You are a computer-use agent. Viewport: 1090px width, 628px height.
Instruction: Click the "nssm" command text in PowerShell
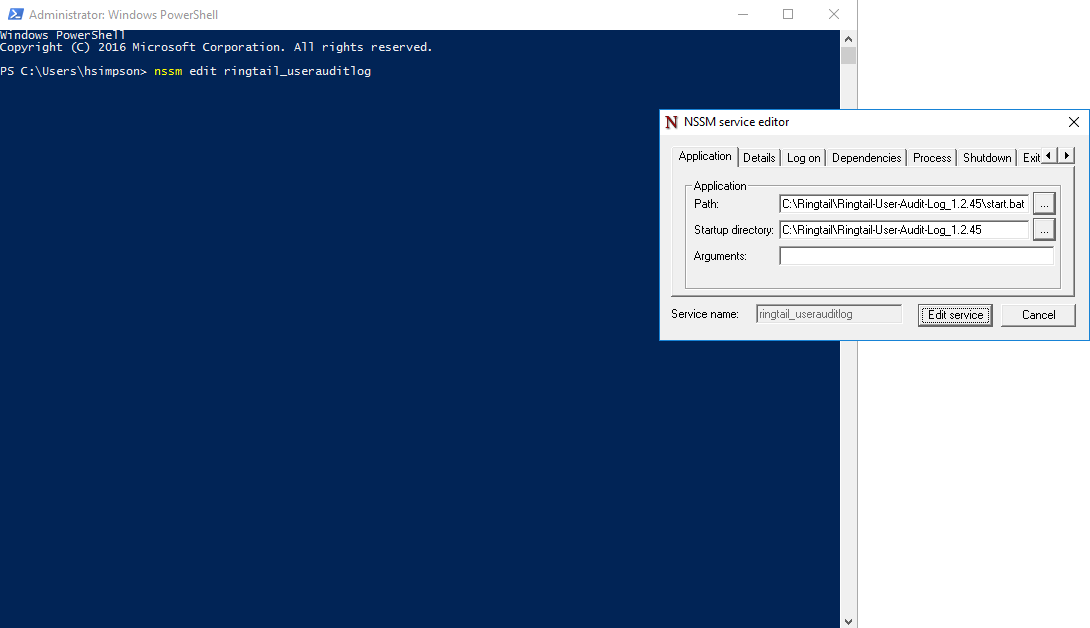coord(168,71)
